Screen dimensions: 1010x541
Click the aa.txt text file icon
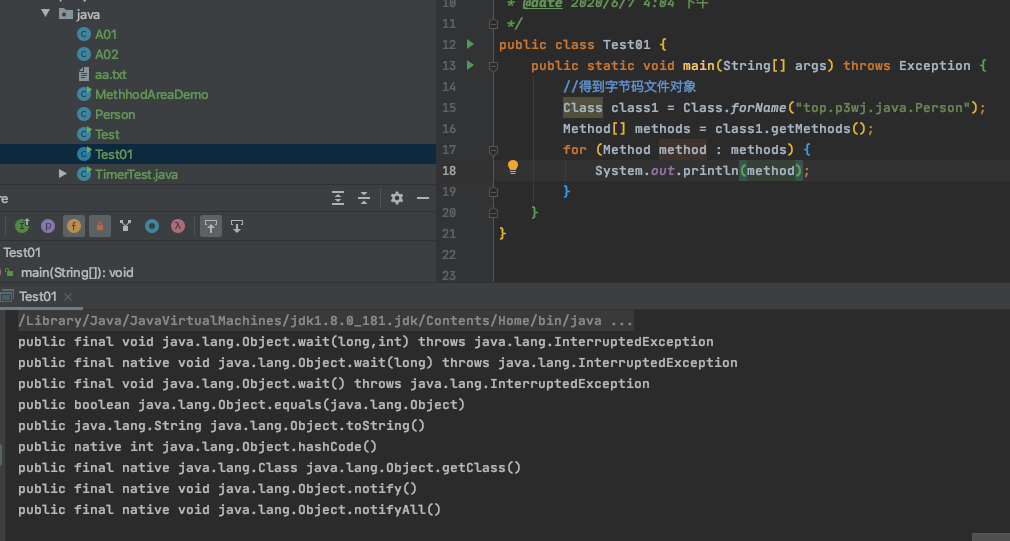(84, 74)
